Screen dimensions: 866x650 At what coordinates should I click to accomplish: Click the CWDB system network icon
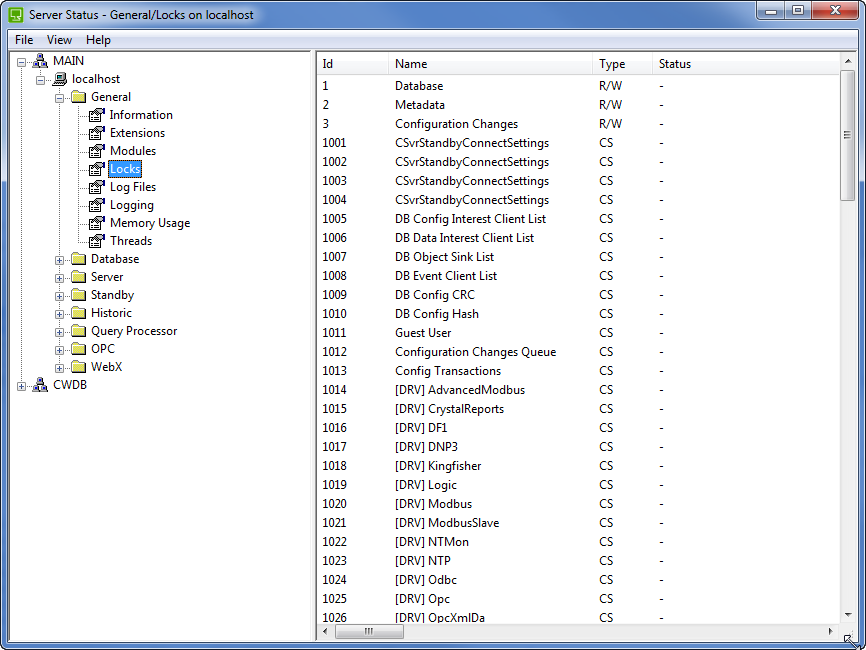point(40,385)
